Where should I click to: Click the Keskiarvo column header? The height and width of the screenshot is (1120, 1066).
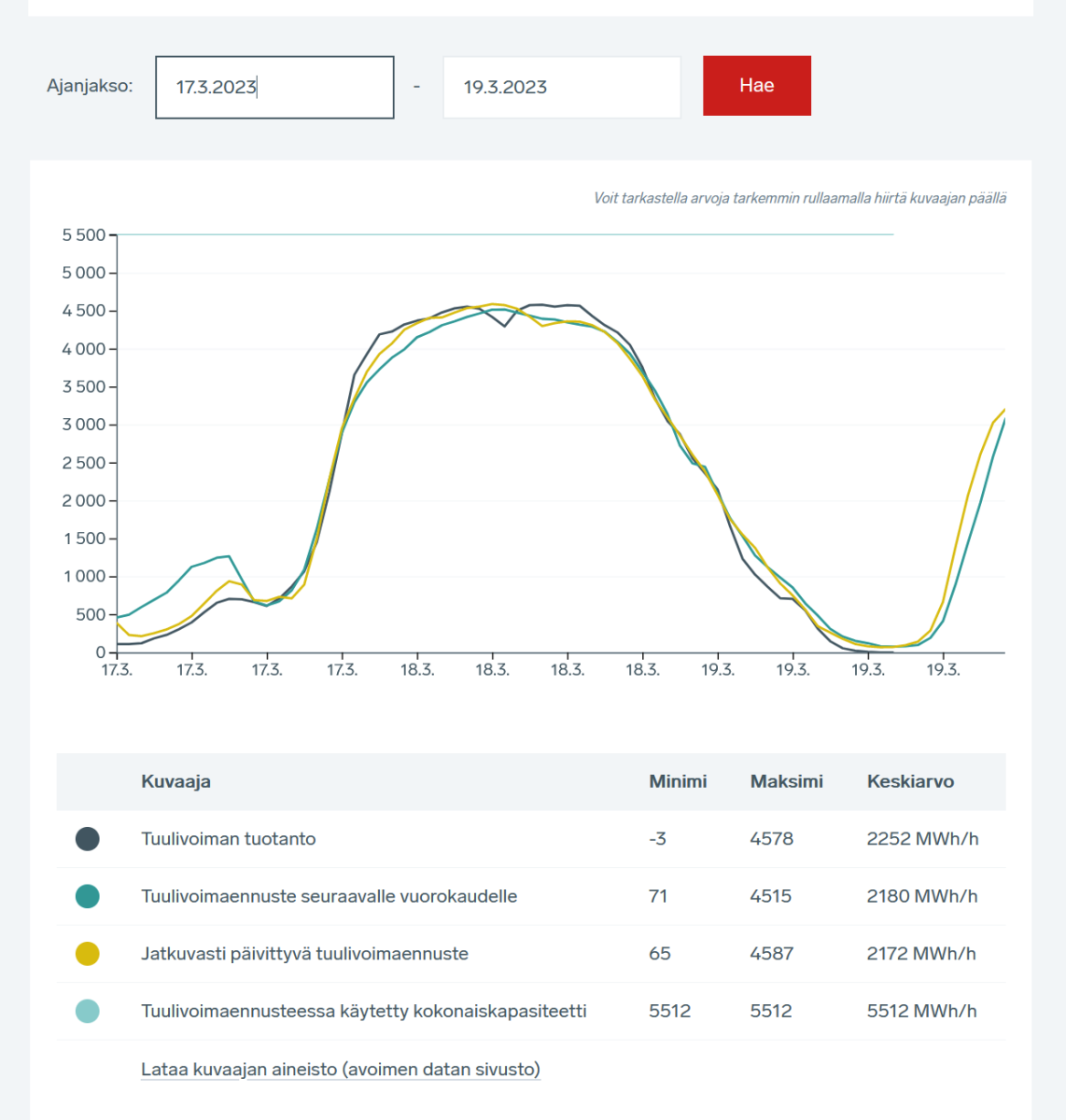(910, 782)
